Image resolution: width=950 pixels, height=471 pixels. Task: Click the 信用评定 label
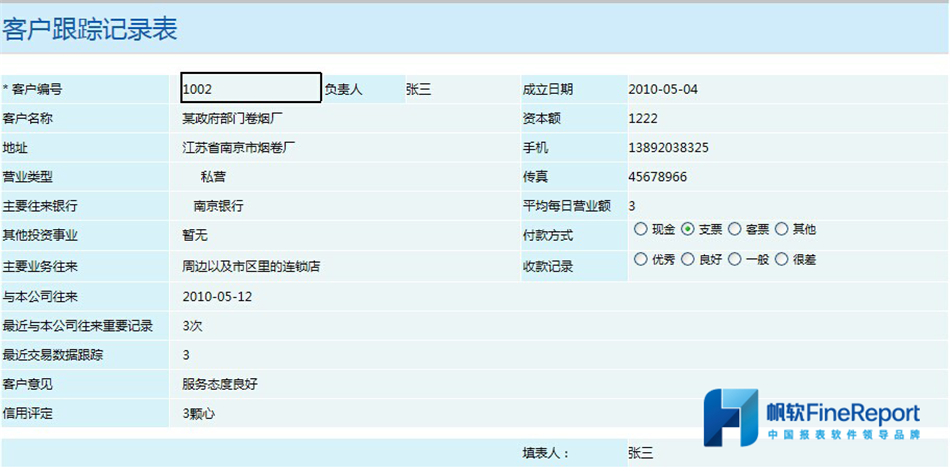28,414
